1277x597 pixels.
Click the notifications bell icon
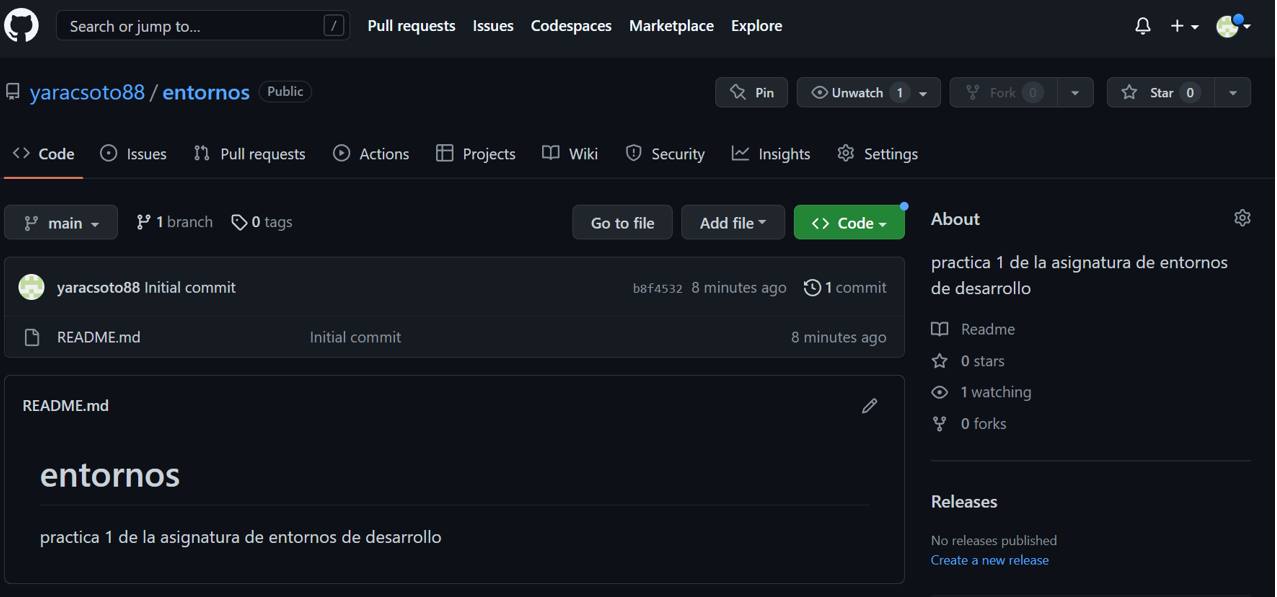coord(1142,25)
